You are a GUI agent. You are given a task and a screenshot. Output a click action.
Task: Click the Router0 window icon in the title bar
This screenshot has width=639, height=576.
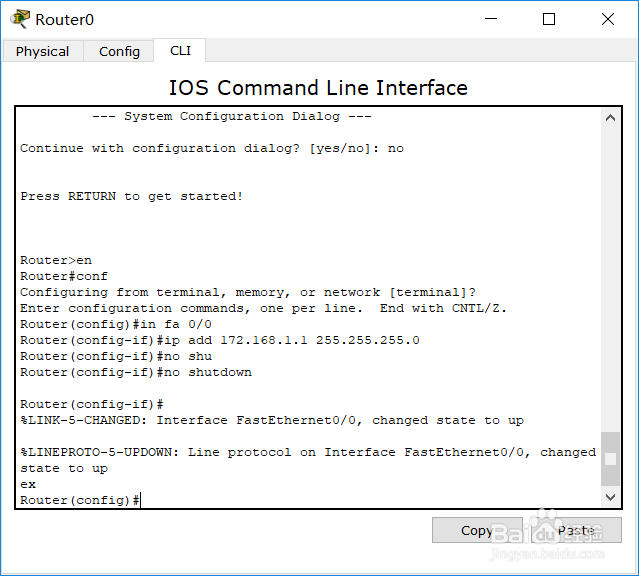pos(20,19)
